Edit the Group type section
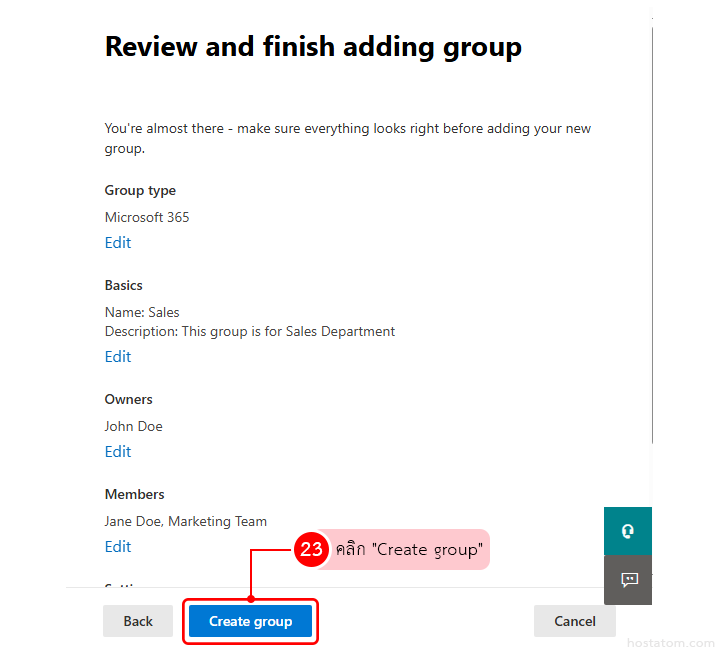Screen dimensions: 720x651 point(118,243)
